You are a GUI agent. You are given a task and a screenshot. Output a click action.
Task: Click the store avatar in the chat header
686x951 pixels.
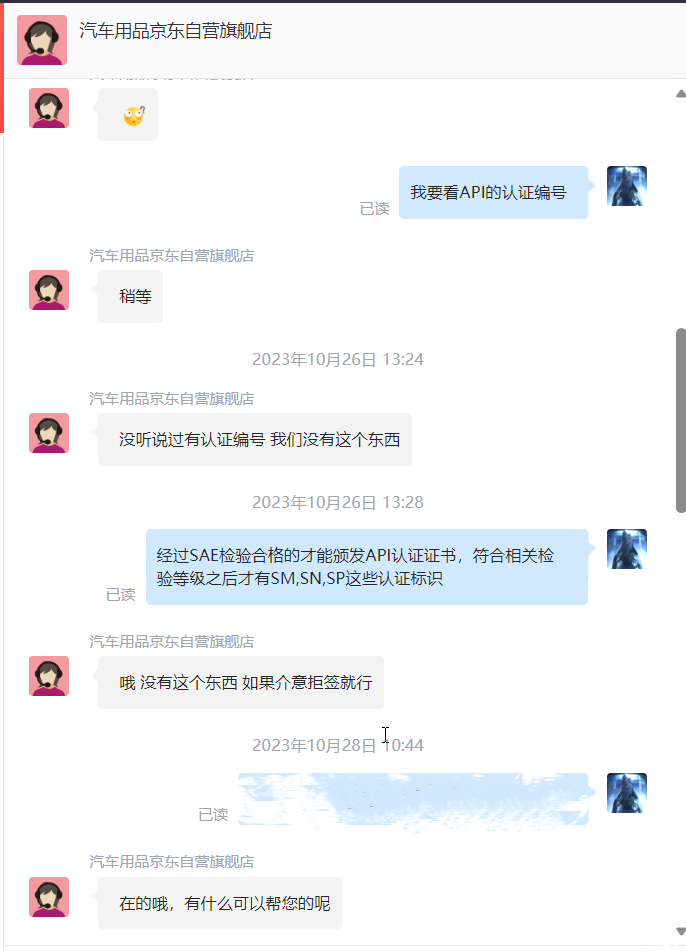point(42,40)
